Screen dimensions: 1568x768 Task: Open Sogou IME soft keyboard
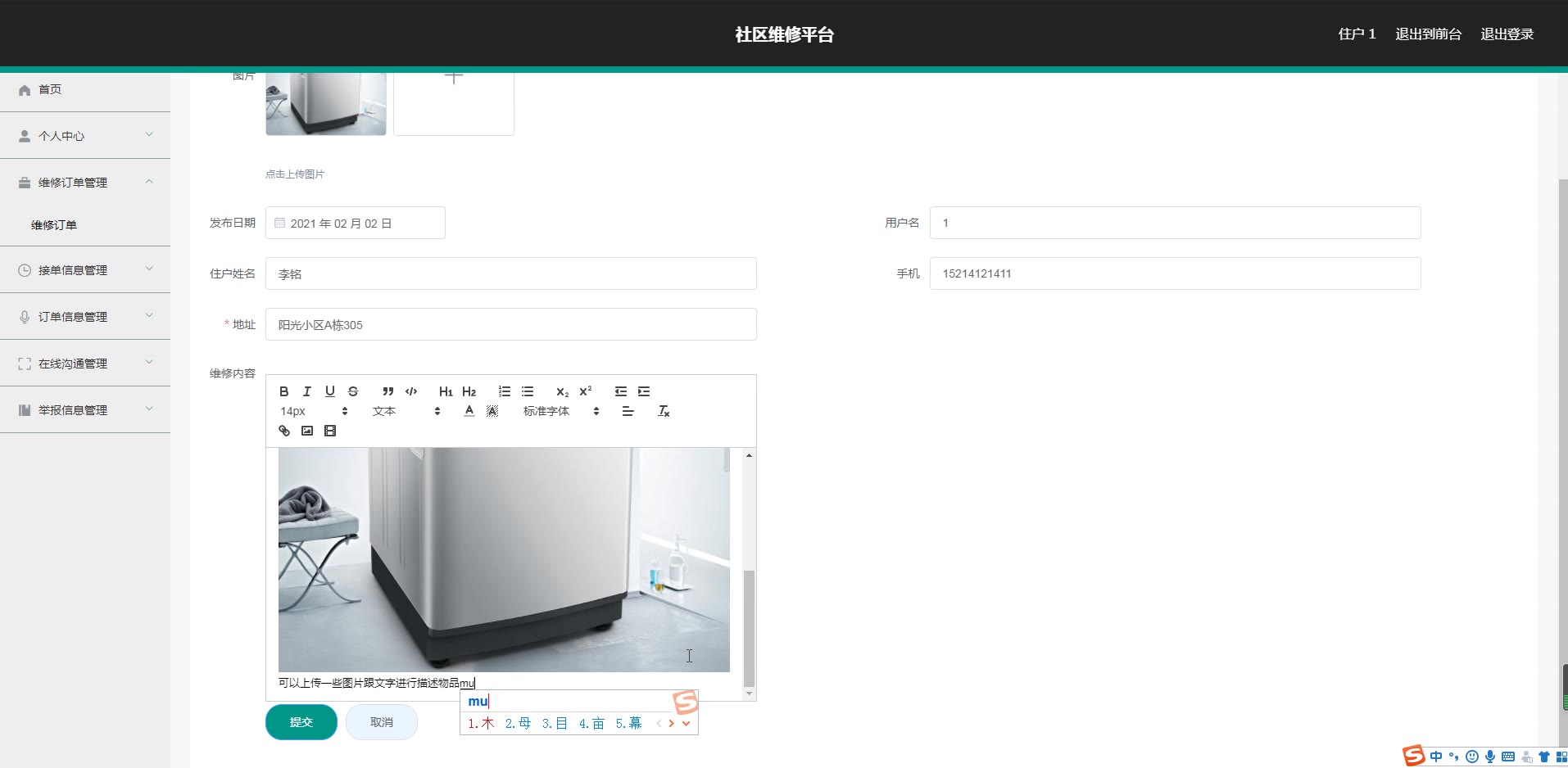coord(1508,757)
